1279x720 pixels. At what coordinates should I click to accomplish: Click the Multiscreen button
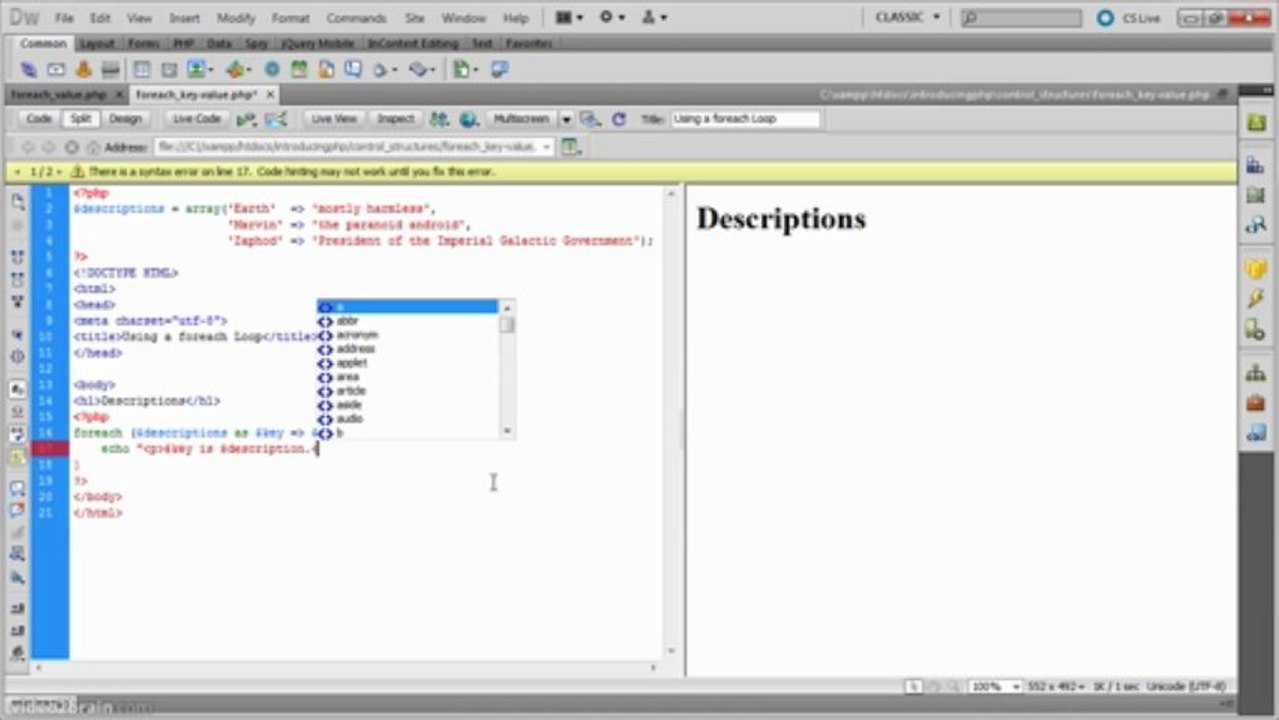coord(522,119)
